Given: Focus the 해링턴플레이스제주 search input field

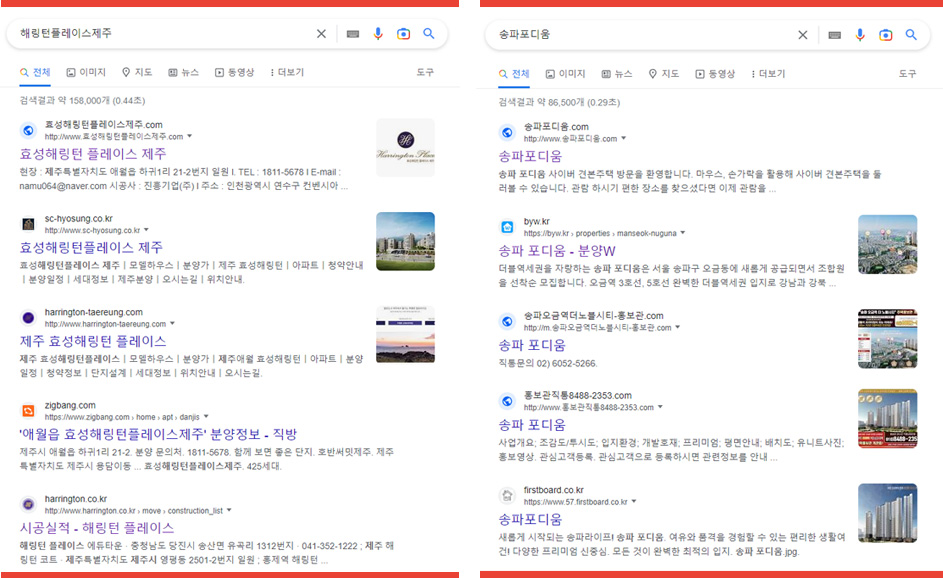Looking at the screenshot, I should coord(162,34).
